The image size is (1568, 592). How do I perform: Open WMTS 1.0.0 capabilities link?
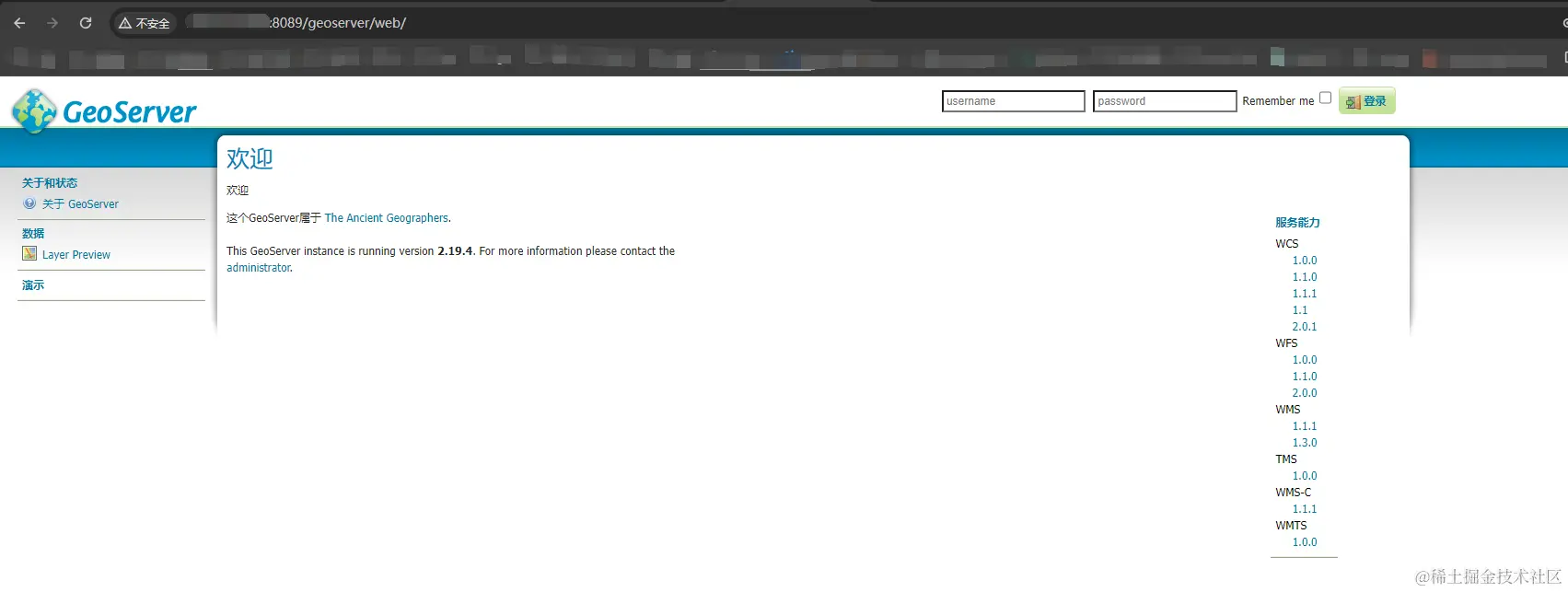(x=1305, y=542)
